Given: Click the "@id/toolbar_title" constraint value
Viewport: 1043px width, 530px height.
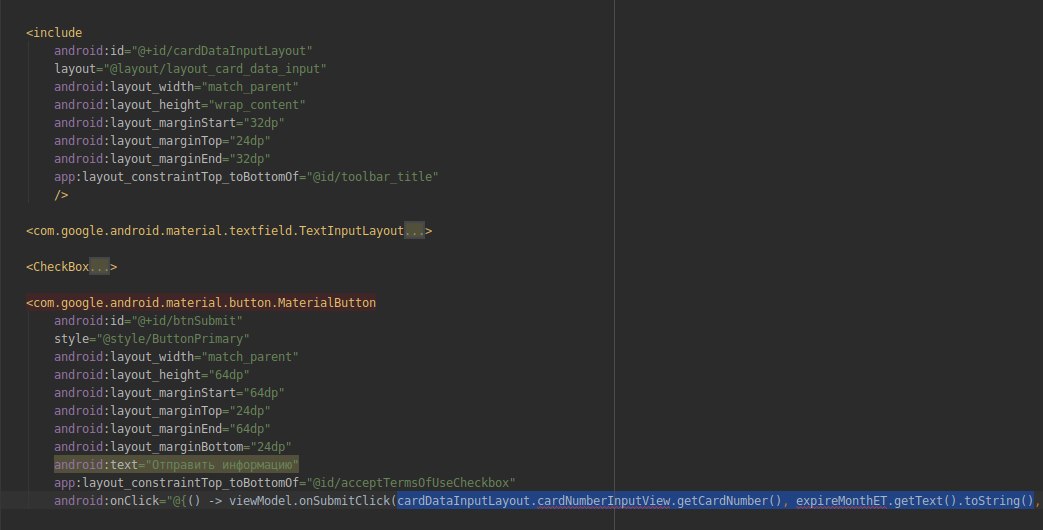Looking at the screenshot, I should point(372,176).
